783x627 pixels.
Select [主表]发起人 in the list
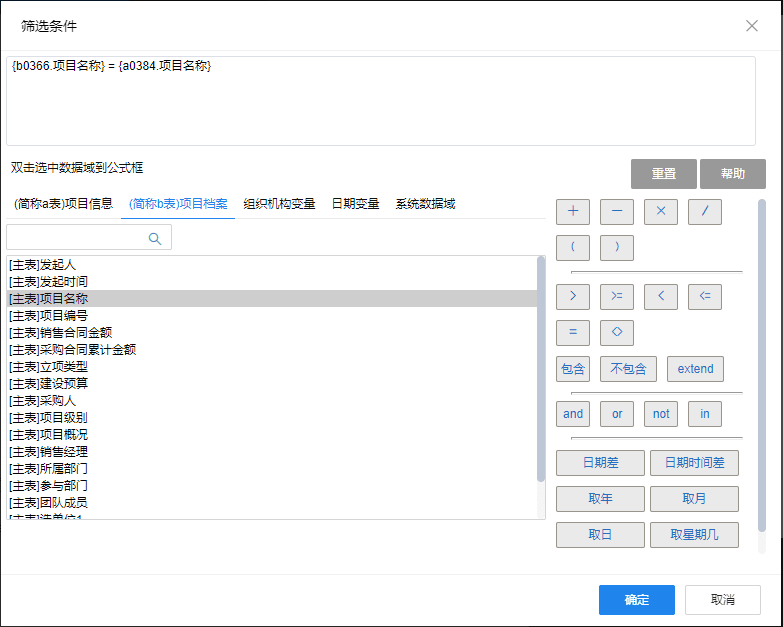pos(272,265)
